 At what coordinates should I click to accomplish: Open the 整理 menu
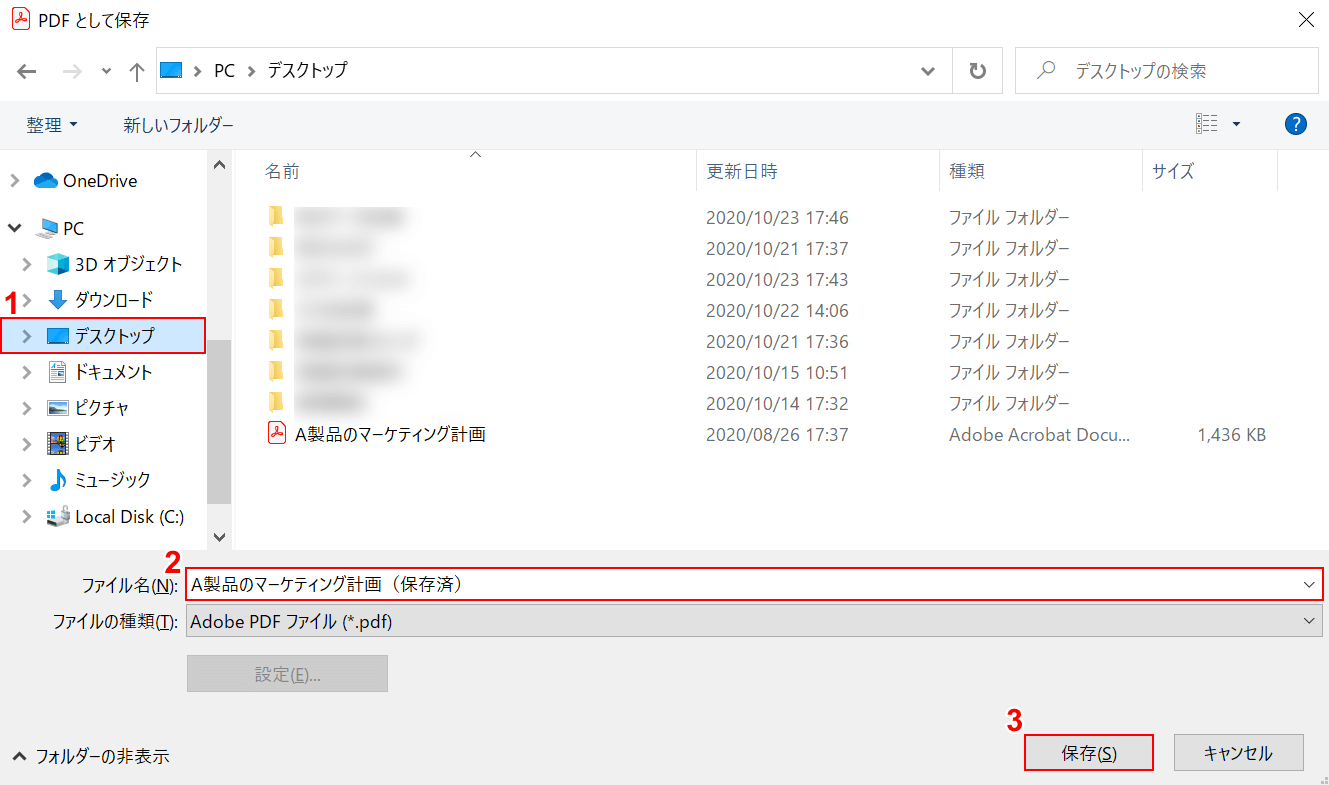click(52, 125)
